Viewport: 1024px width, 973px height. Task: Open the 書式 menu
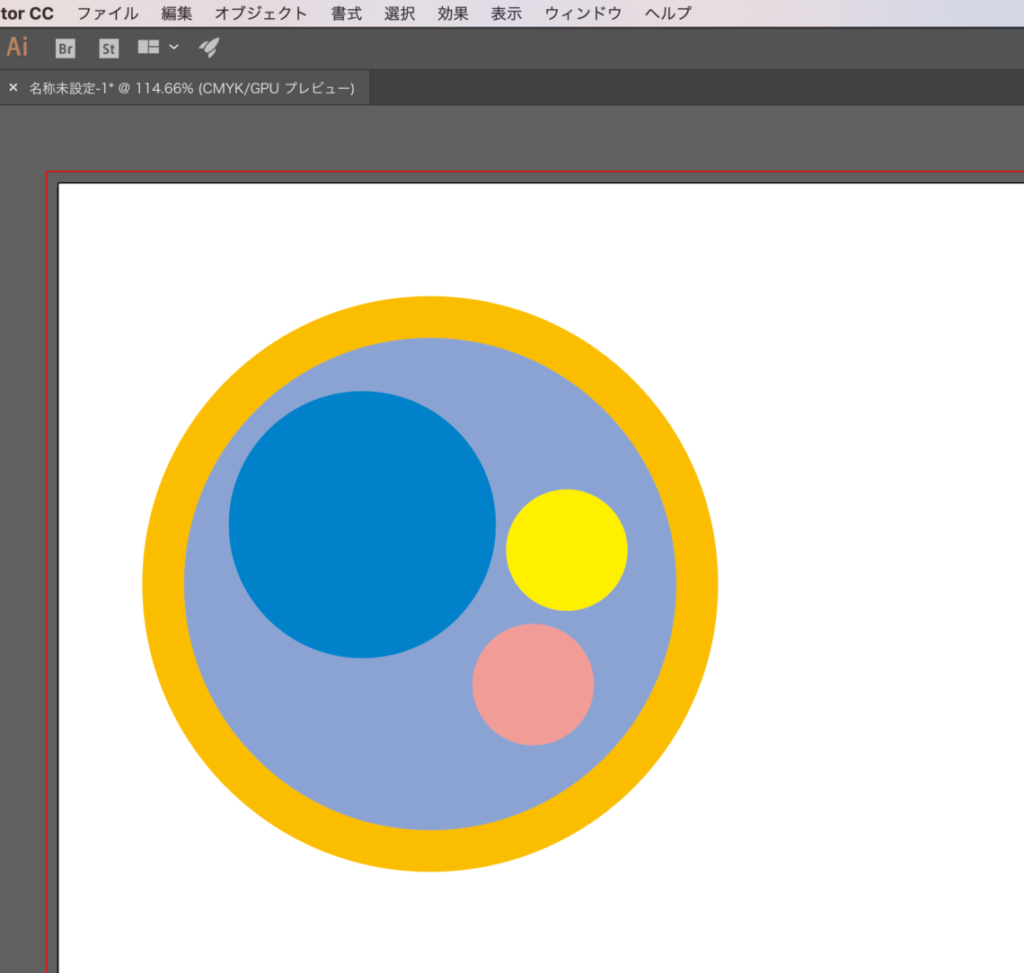tap(346, 14)
